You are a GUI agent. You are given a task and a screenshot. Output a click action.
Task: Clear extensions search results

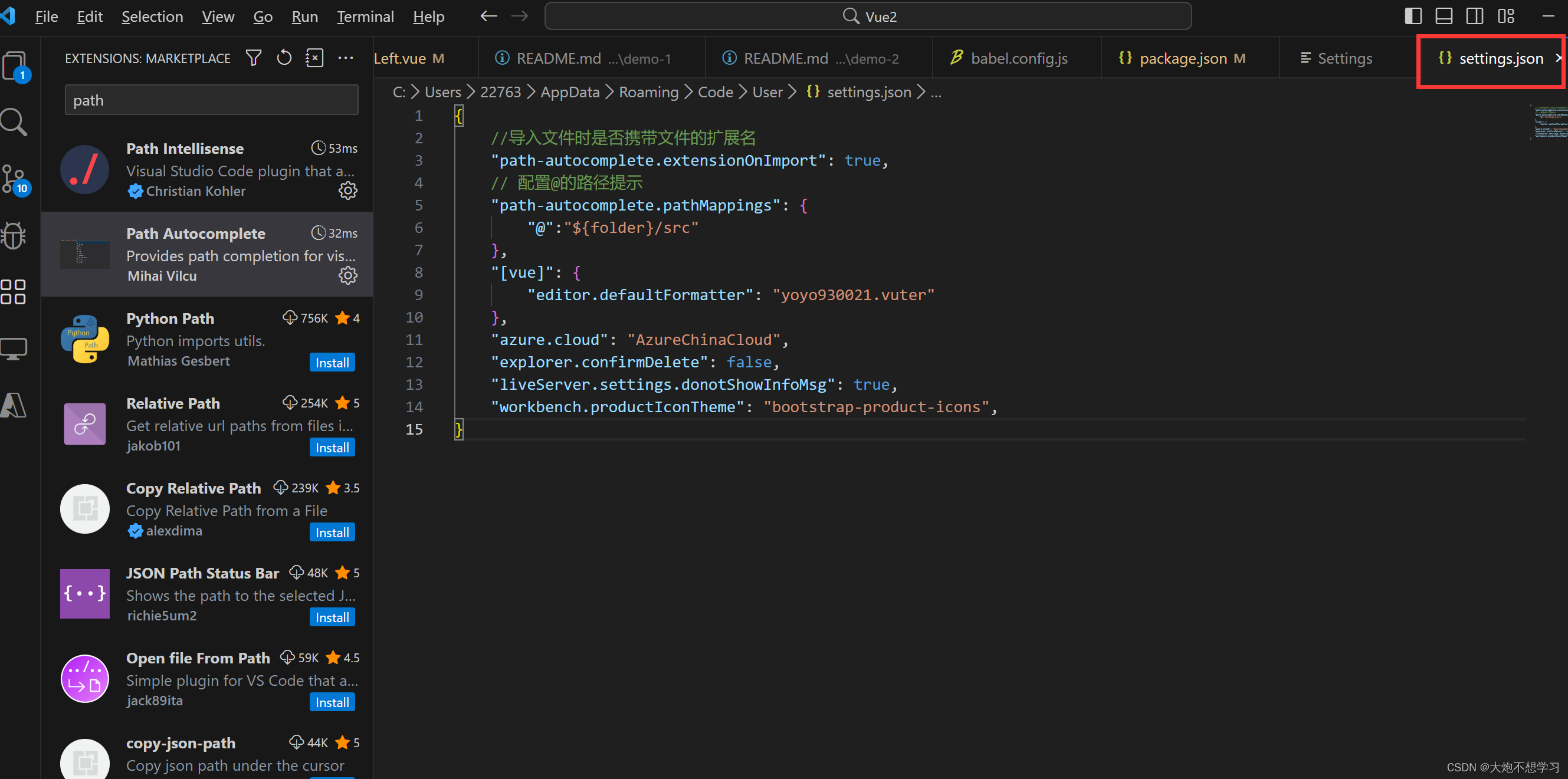tap(314, 58)
